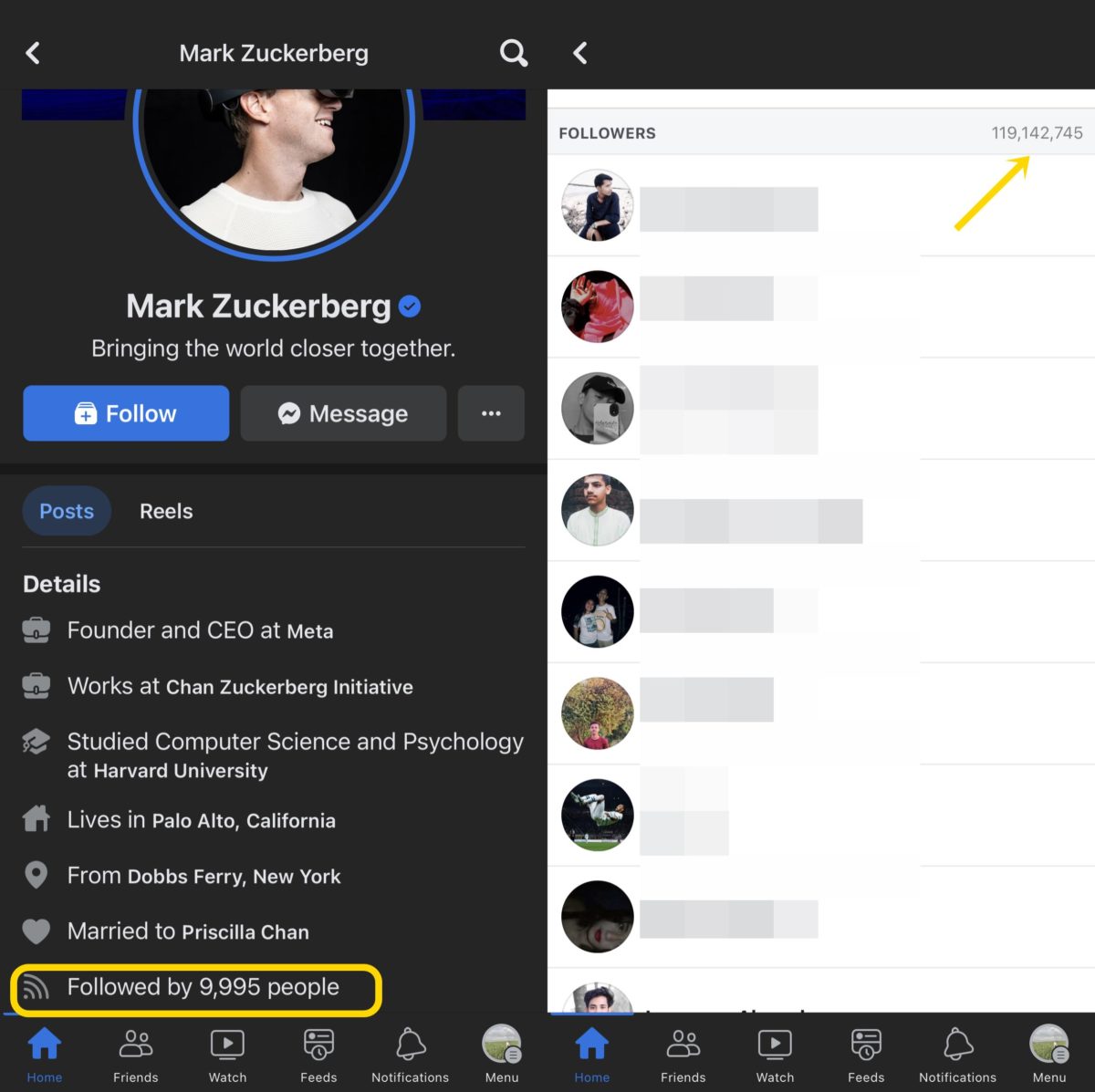Switch to the Reels tab
The width and height of the screenshot is (1095, 1092).
coord(166,511)
